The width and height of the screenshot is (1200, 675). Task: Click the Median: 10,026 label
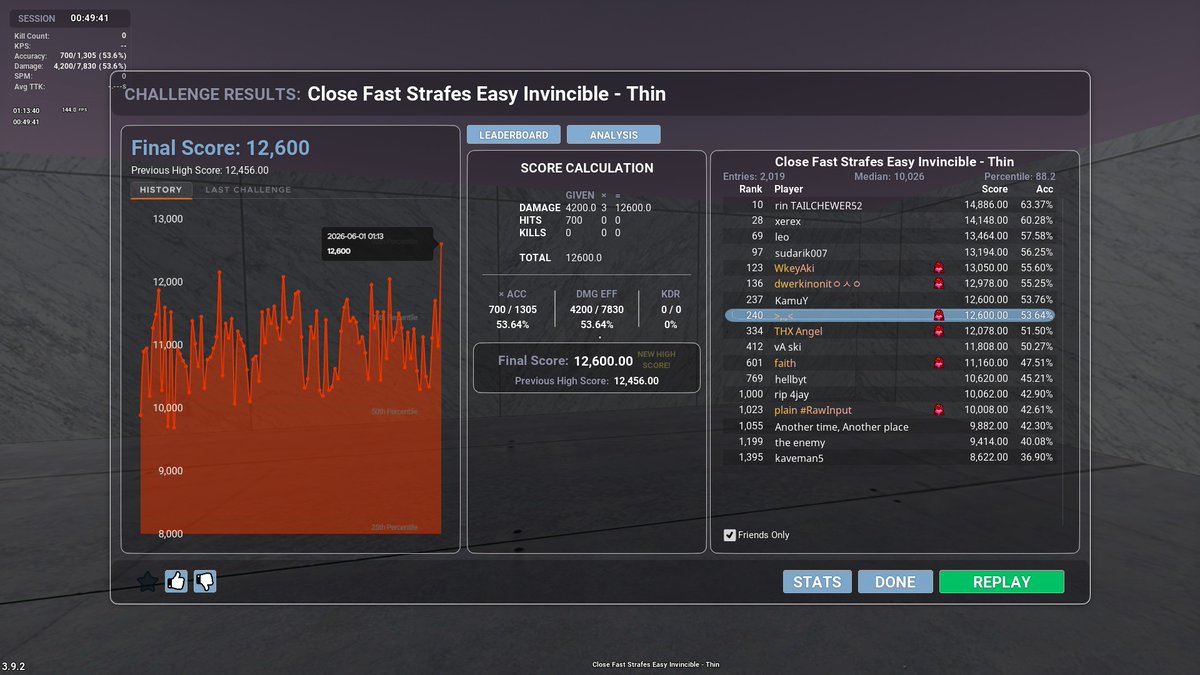tap(889, 176)
